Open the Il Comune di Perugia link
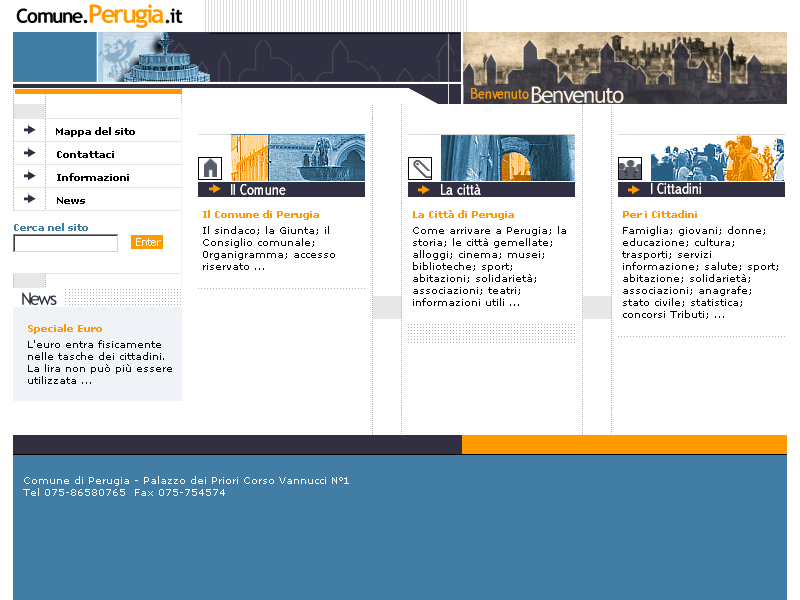The width and height of the screenshot is (800, 600). pyautogui.click(x=261, y=215)
